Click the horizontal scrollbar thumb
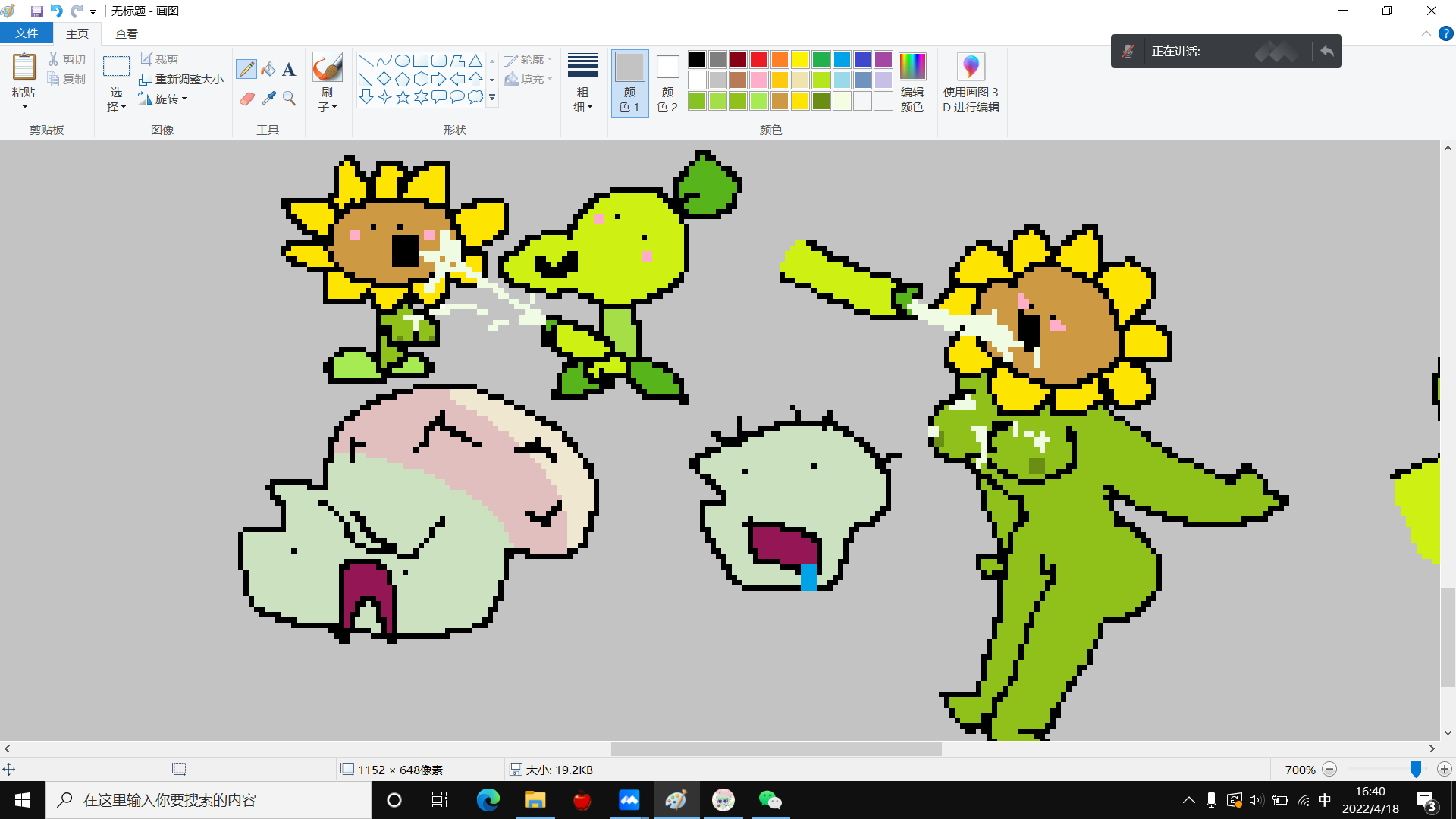The width and height of the screenshot is (1456, 819). [776, 748]
